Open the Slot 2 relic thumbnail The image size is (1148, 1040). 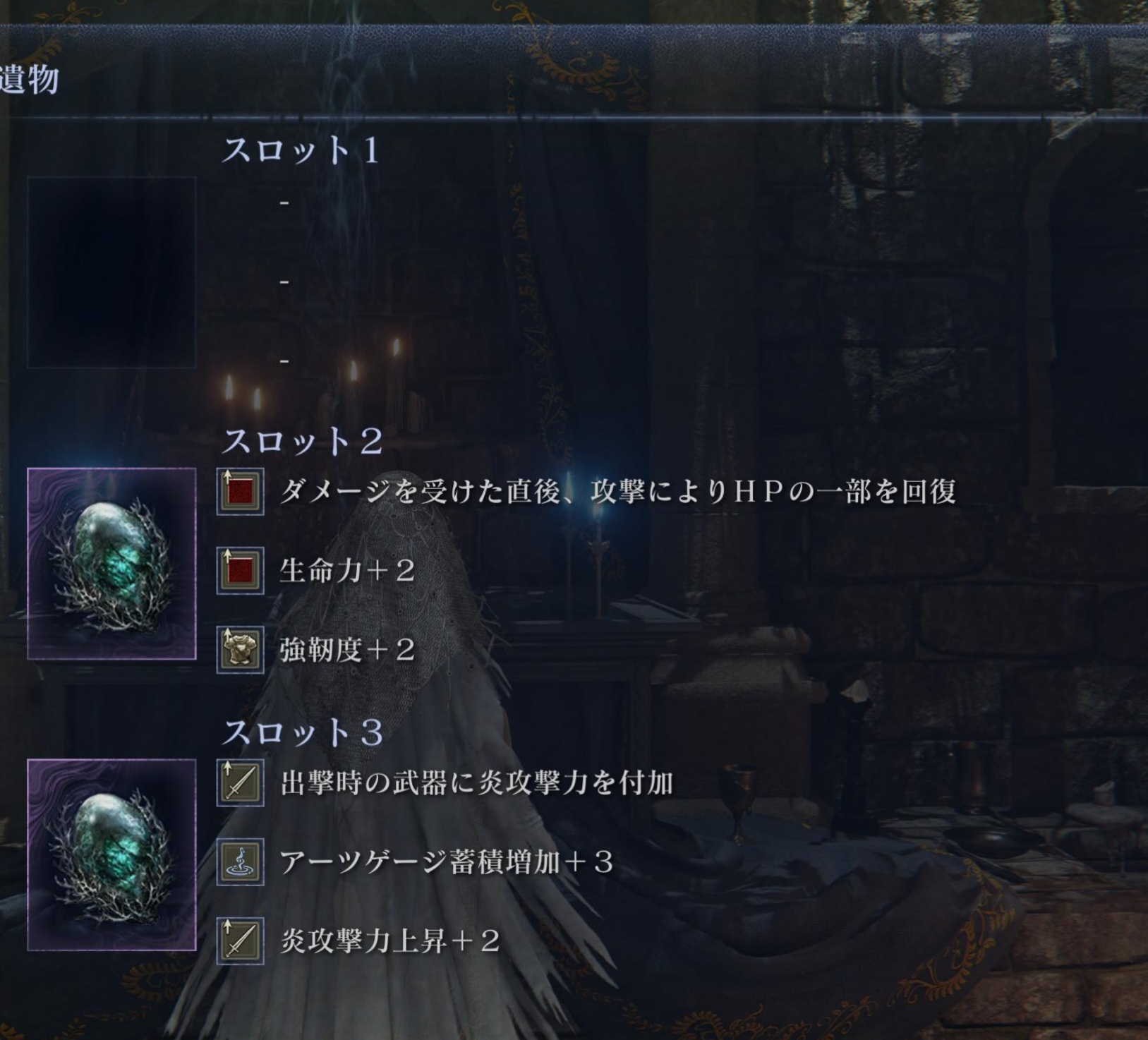point(111,564)
